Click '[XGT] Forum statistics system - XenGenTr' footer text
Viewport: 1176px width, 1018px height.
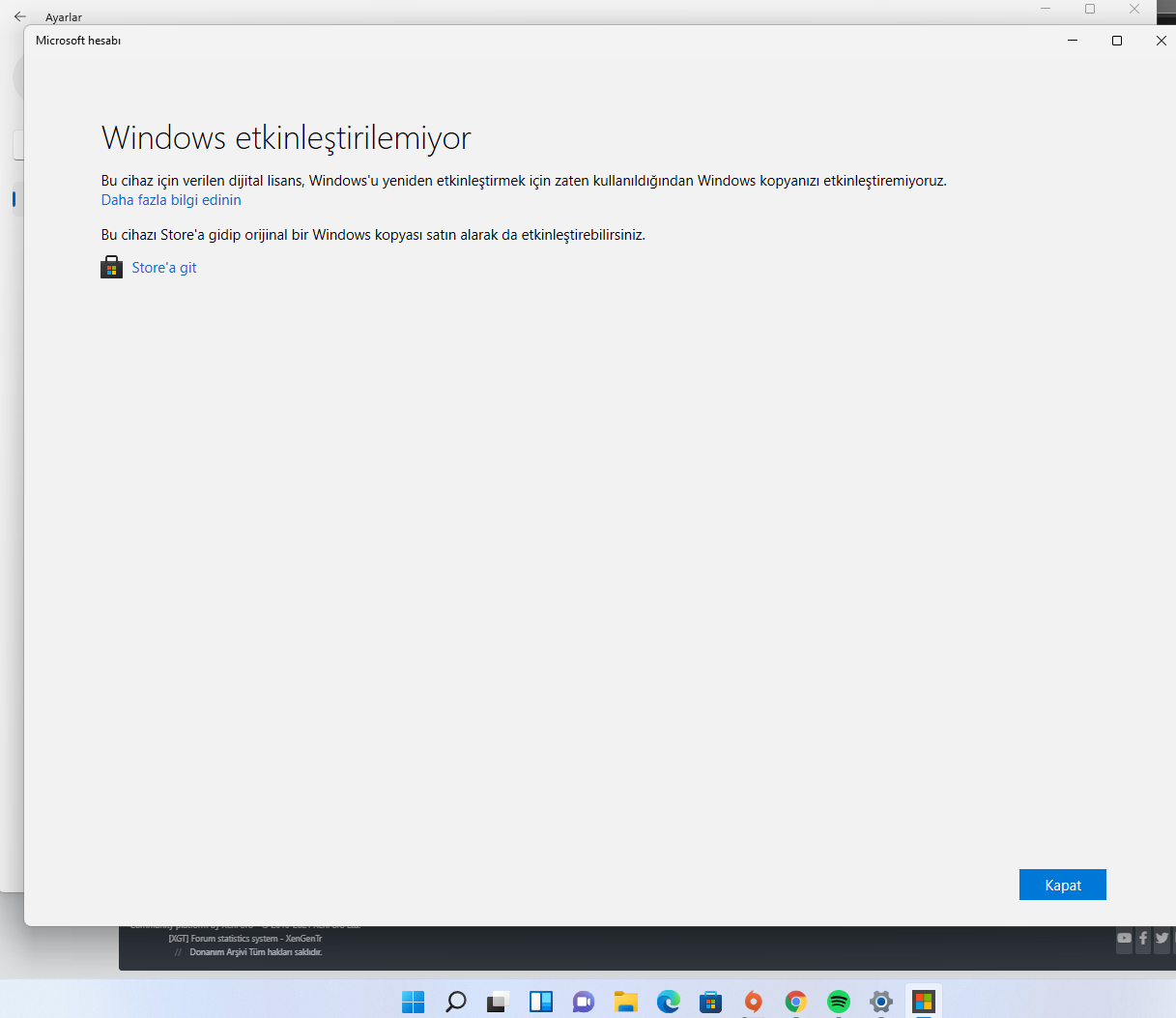(245, 939)
